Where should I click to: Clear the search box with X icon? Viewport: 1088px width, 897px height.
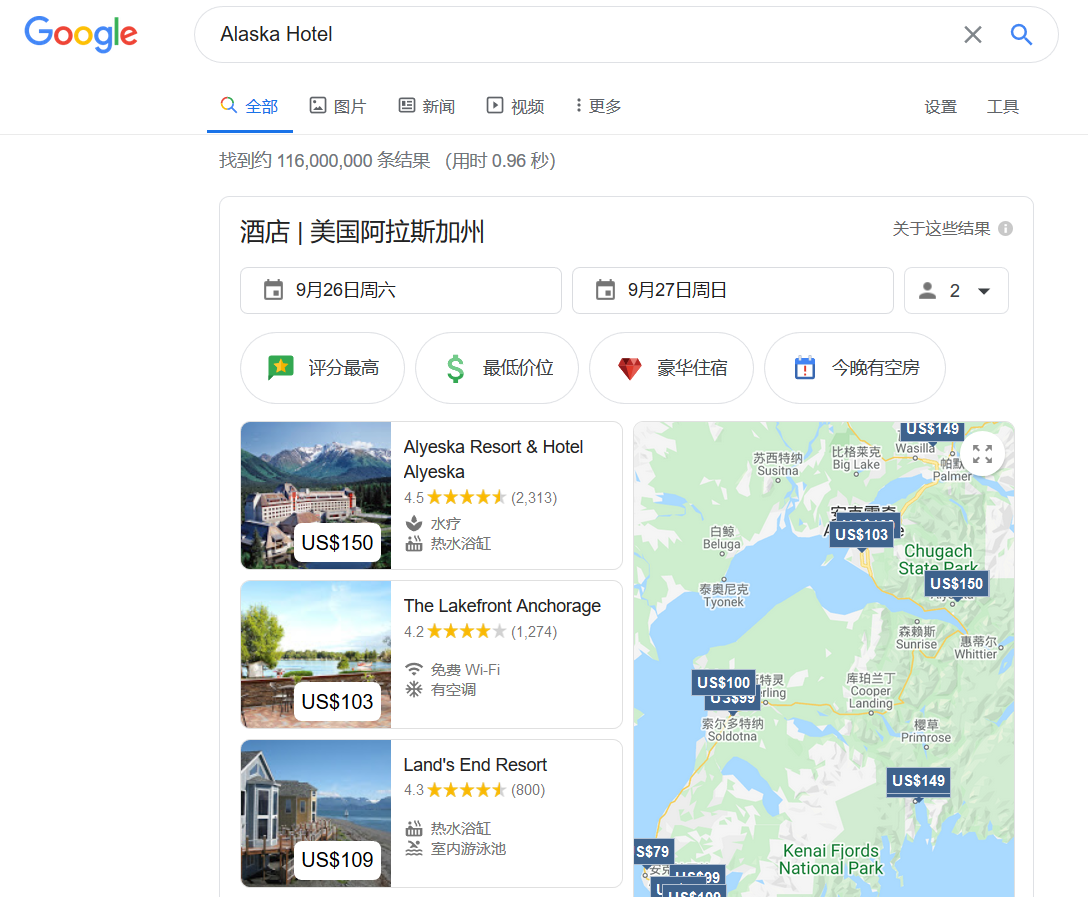click(x=972, y=35)
